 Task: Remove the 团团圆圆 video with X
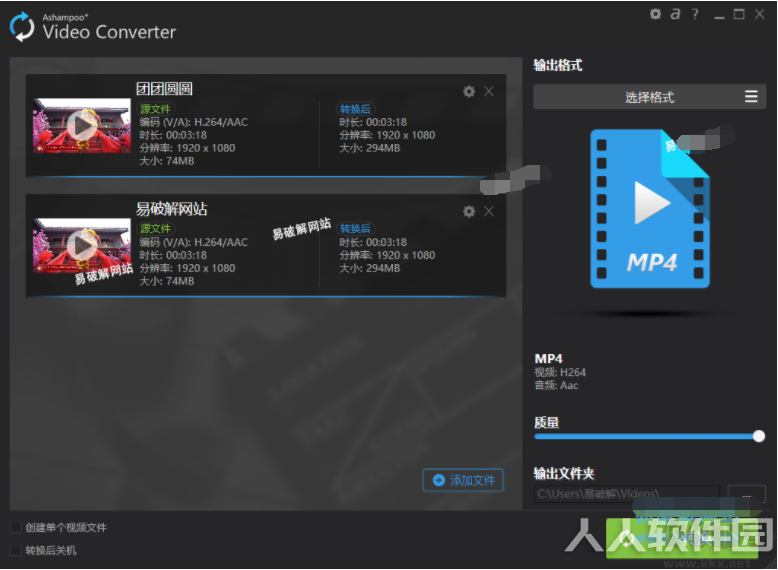489,91
